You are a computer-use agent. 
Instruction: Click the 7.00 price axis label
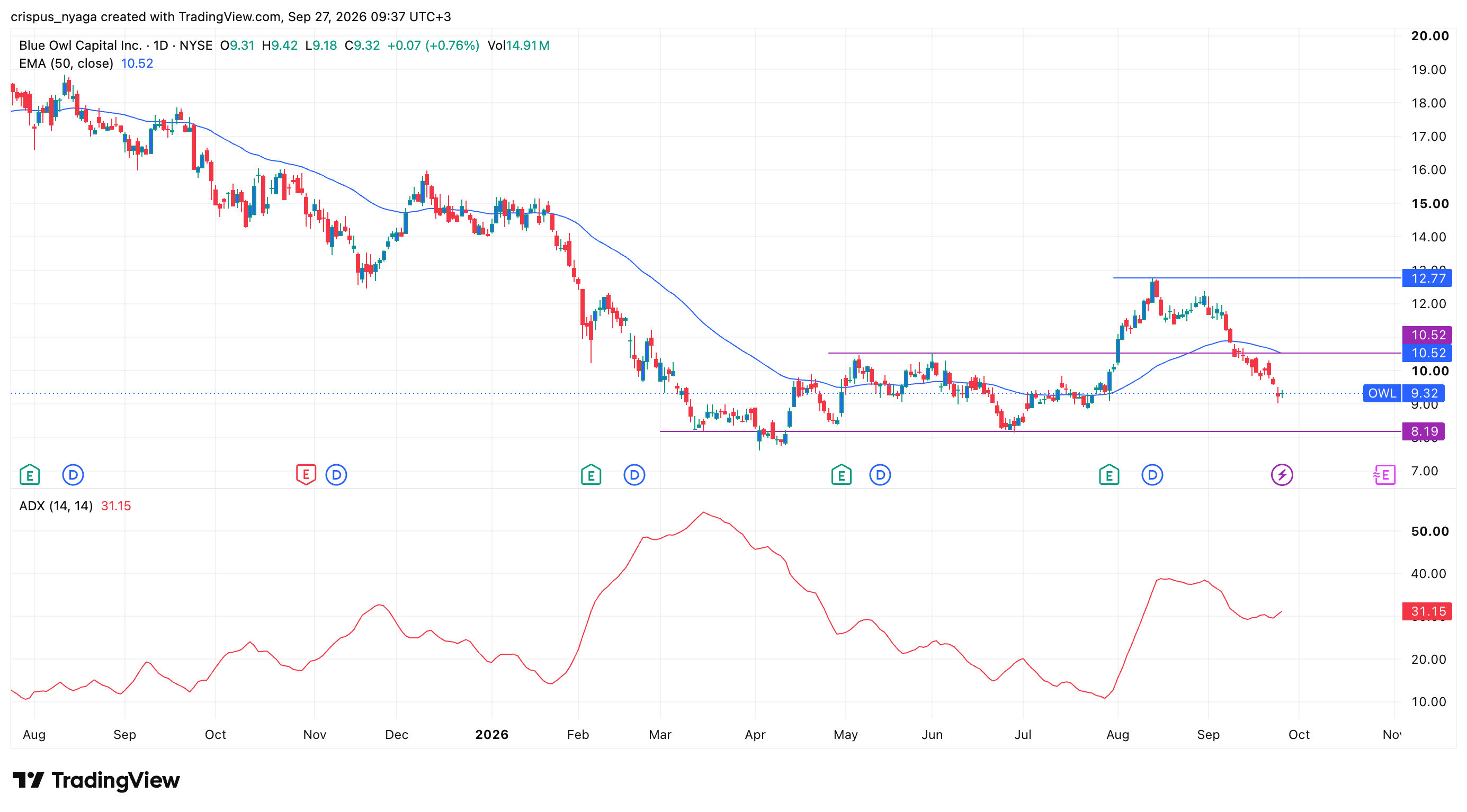point(1425,471)
